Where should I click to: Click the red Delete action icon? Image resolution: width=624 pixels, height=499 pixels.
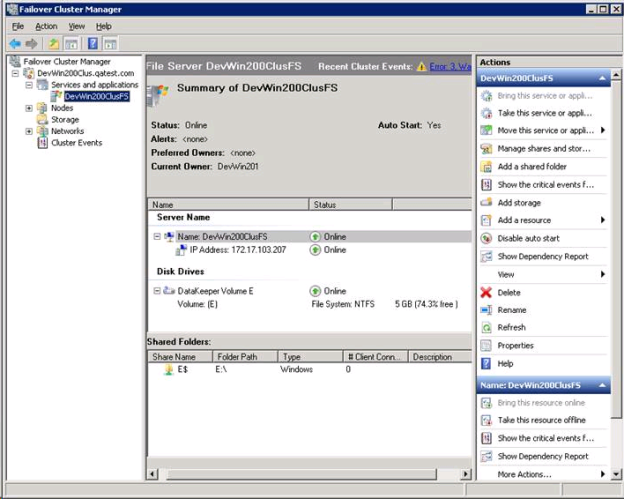coord(487,292)
